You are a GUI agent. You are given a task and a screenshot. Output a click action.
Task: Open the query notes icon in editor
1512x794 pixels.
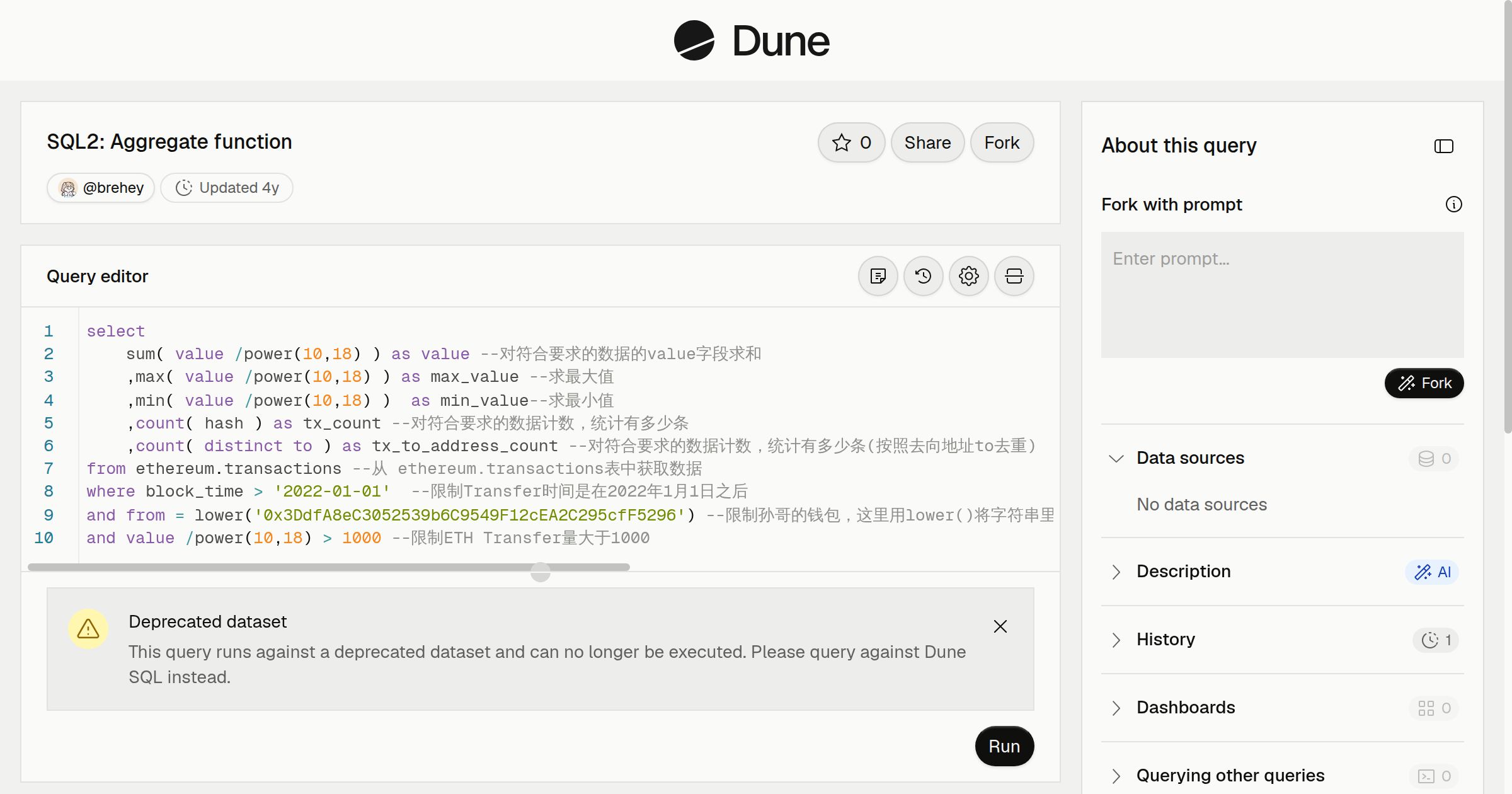click(878, 276)
